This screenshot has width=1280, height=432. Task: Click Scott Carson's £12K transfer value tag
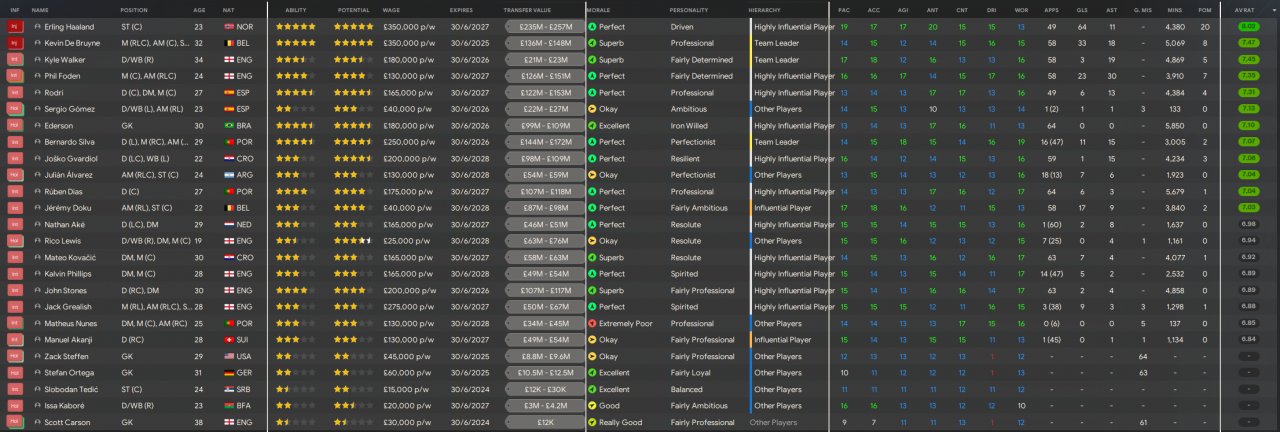[x=546, y=422]
